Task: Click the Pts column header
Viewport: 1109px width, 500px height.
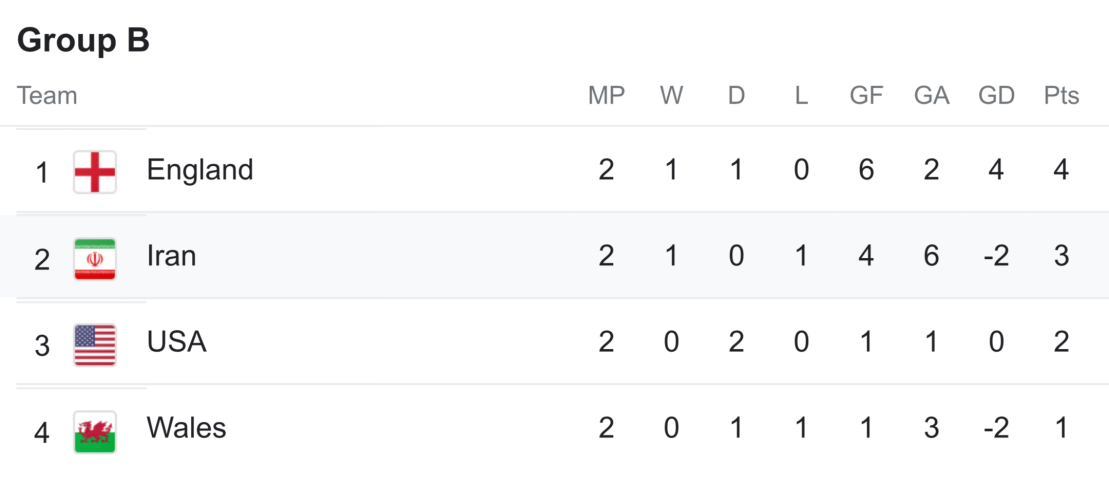Action: (x=1061, y=96)
